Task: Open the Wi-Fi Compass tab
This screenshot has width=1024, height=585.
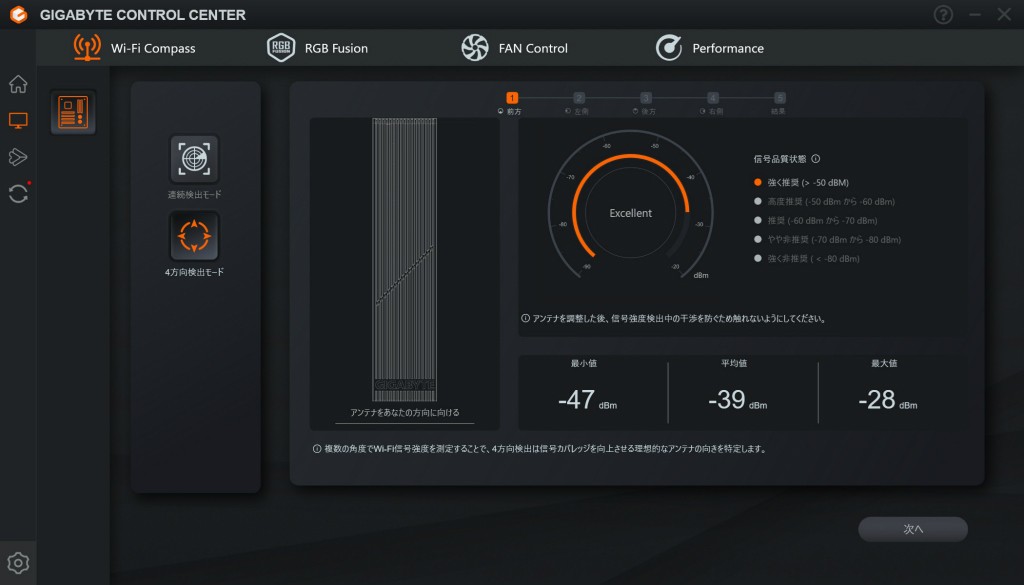Action: 134,48
